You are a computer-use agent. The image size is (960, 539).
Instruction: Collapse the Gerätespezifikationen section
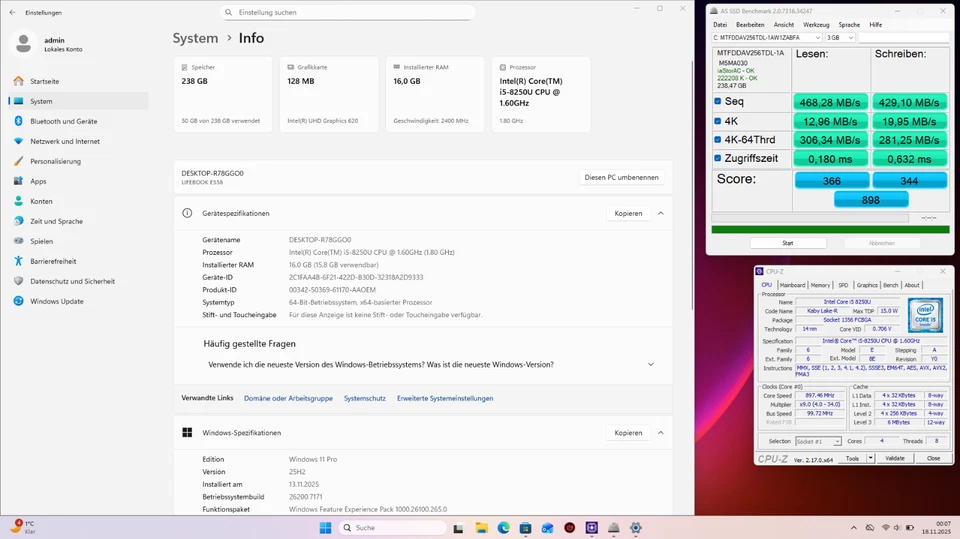(x=661, y=213)
